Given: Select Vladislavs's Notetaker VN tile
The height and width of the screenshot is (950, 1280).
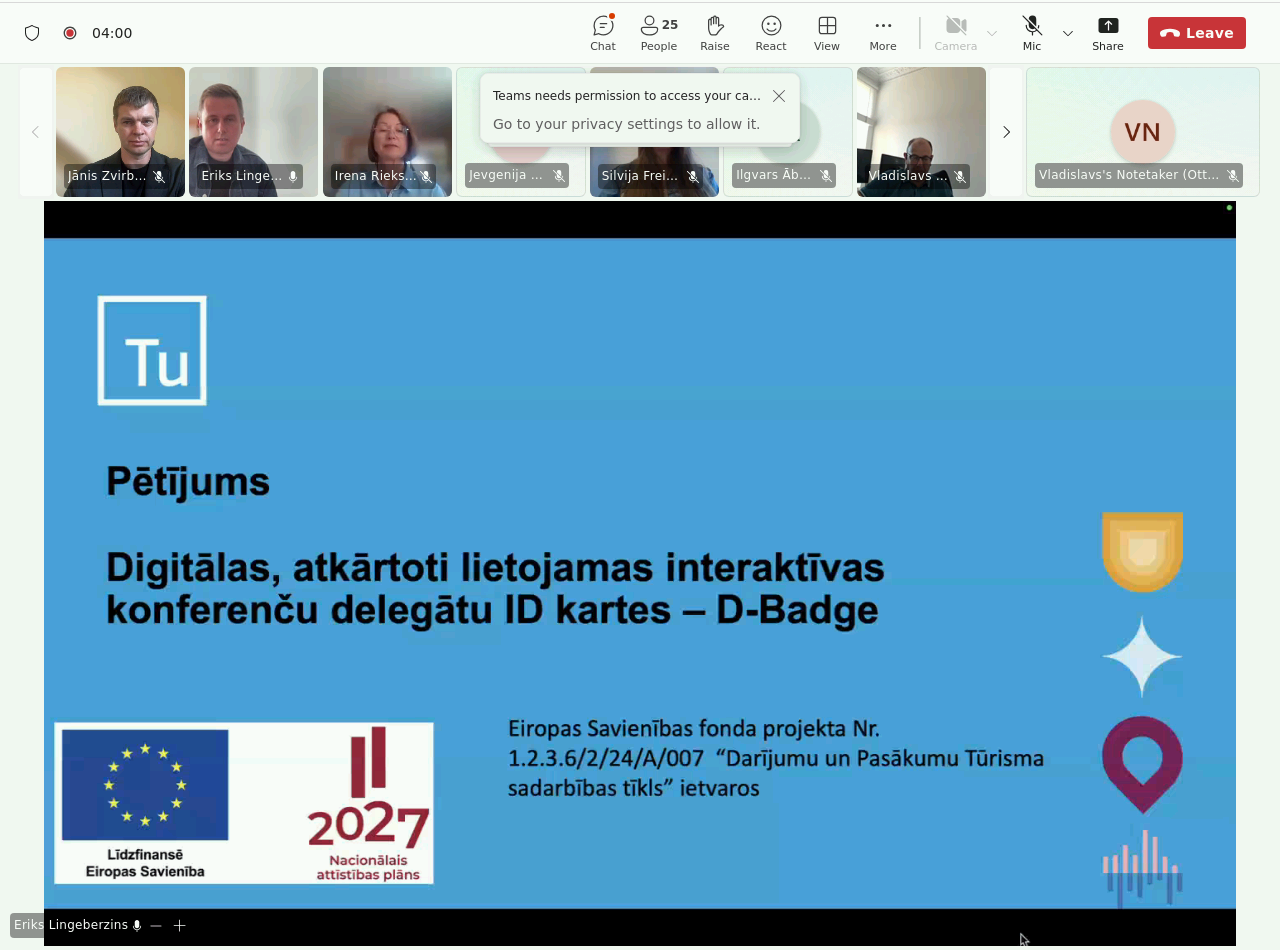Looking at the screenshot, I should tap(1143, 132).
